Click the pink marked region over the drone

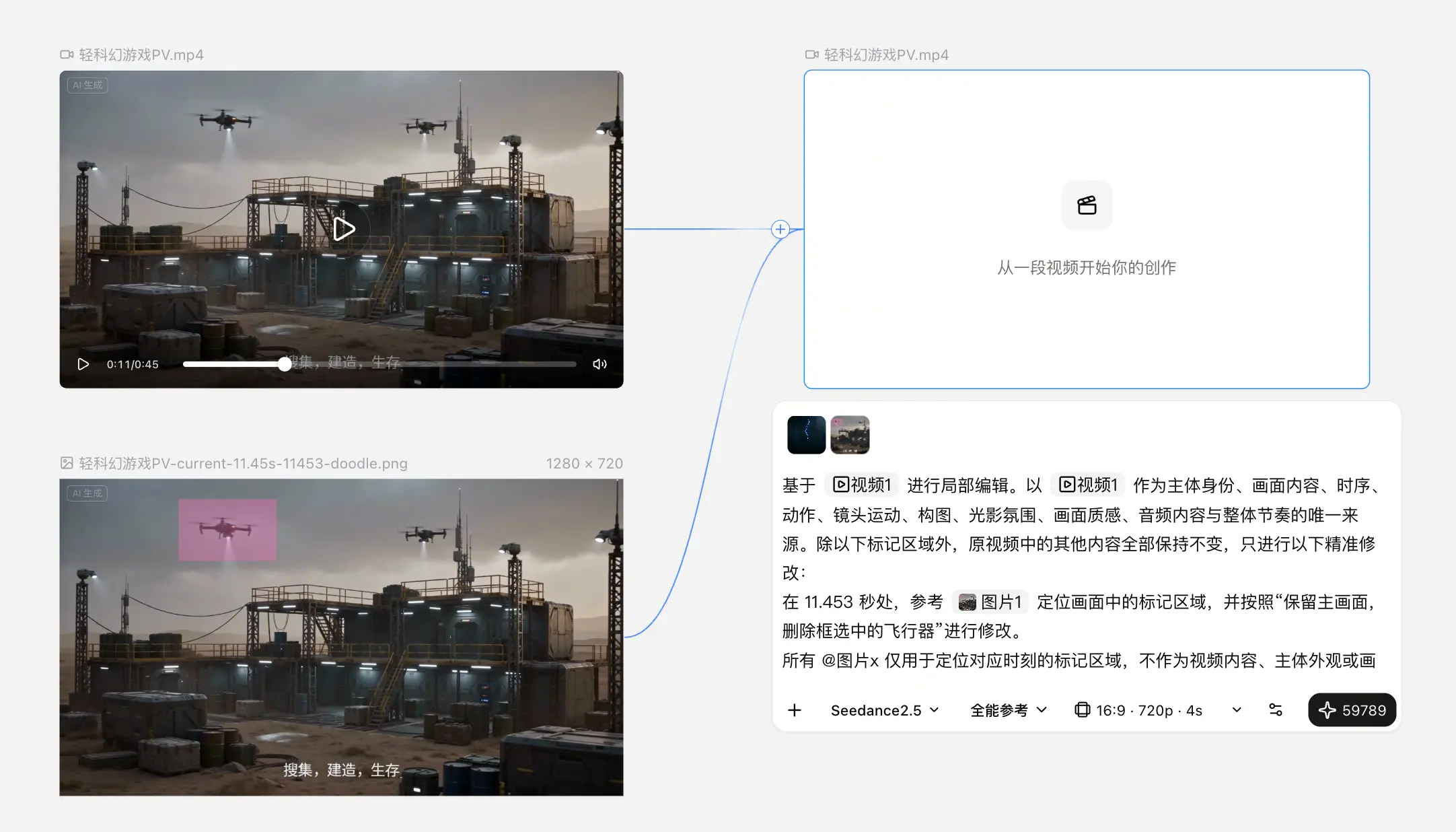227,530
